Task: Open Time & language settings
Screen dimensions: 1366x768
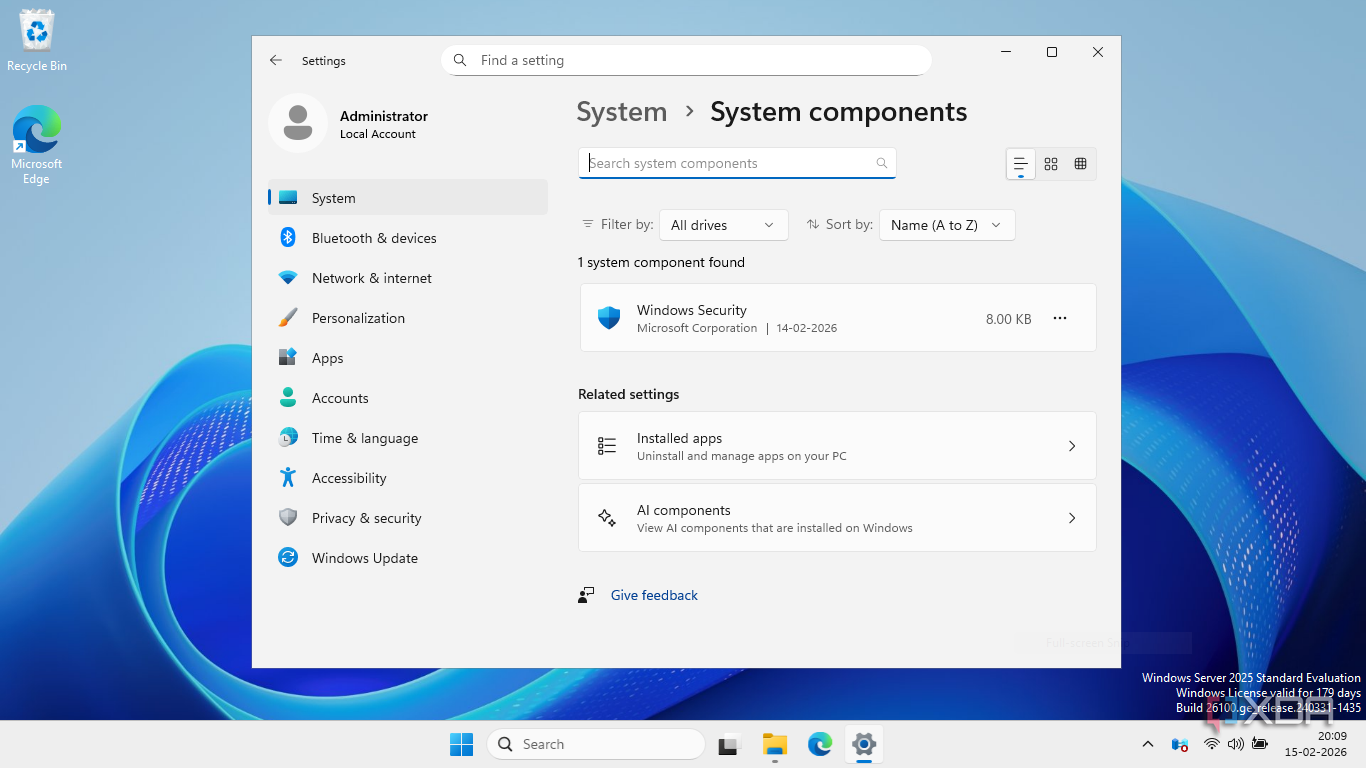Action: (x=408, y=438)
